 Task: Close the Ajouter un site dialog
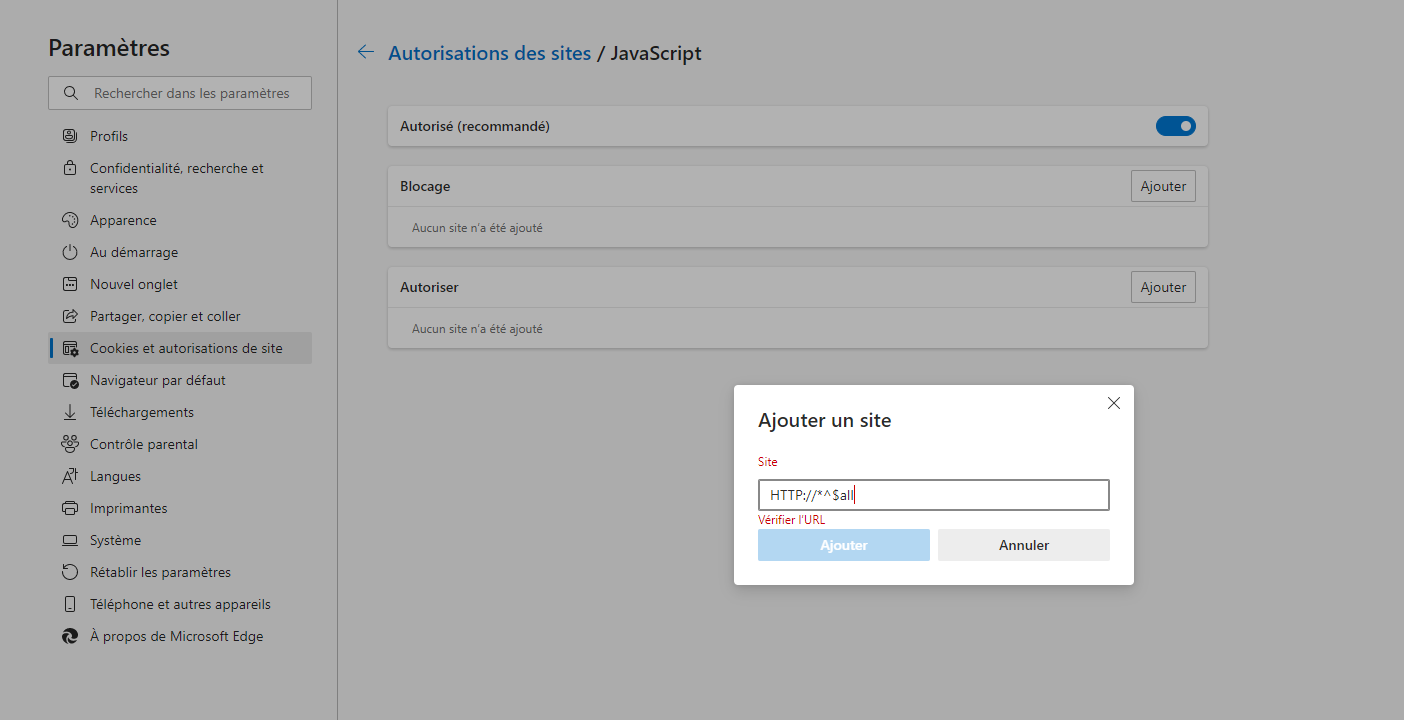click(1114, 403)
